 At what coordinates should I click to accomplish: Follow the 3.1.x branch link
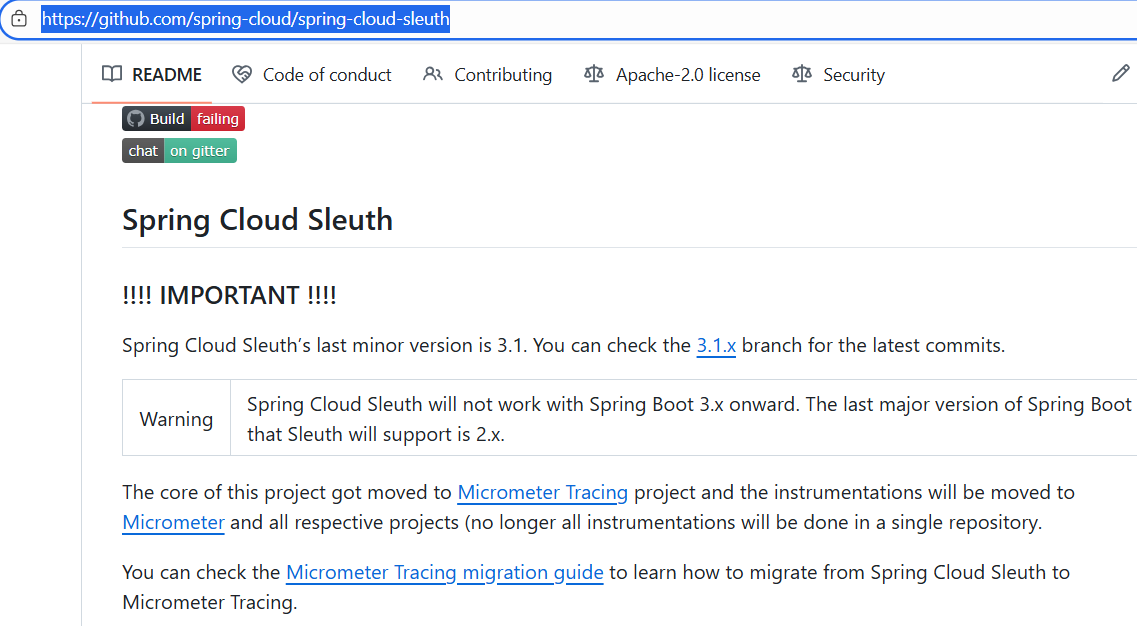pos(716,345)
